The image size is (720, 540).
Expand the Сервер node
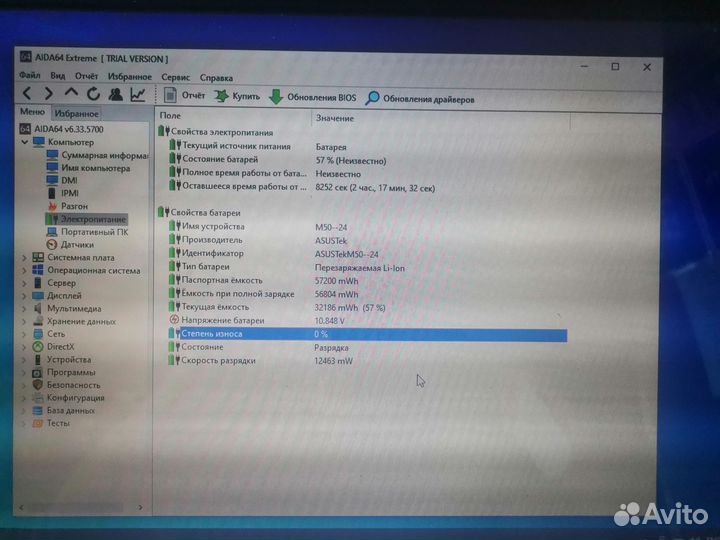pos(24,283)
